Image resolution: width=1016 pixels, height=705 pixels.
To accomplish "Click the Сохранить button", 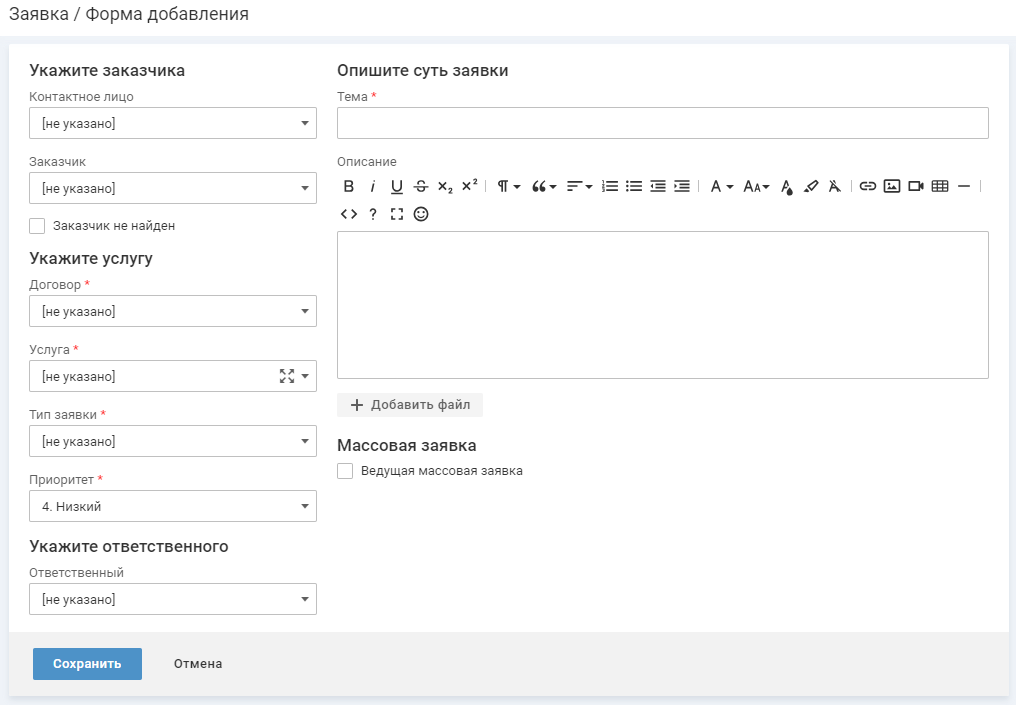I will click(87, 664).
